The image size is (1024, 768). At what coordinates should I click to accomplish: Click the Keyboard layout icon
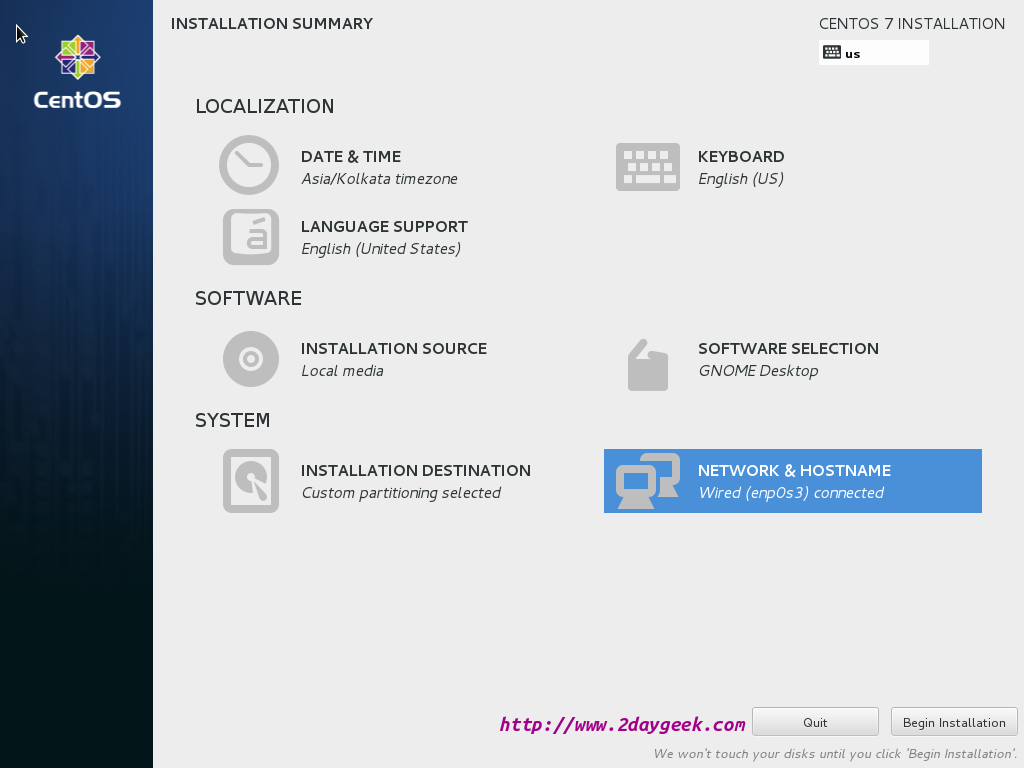click(648, 167)
